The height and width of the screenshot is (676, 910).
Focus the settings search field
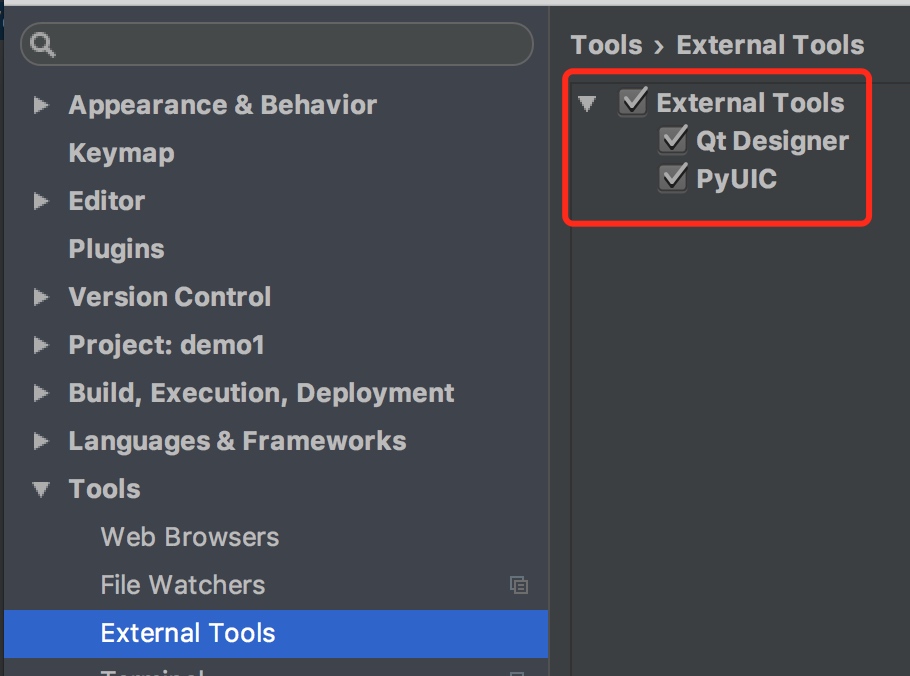point(290,45)
